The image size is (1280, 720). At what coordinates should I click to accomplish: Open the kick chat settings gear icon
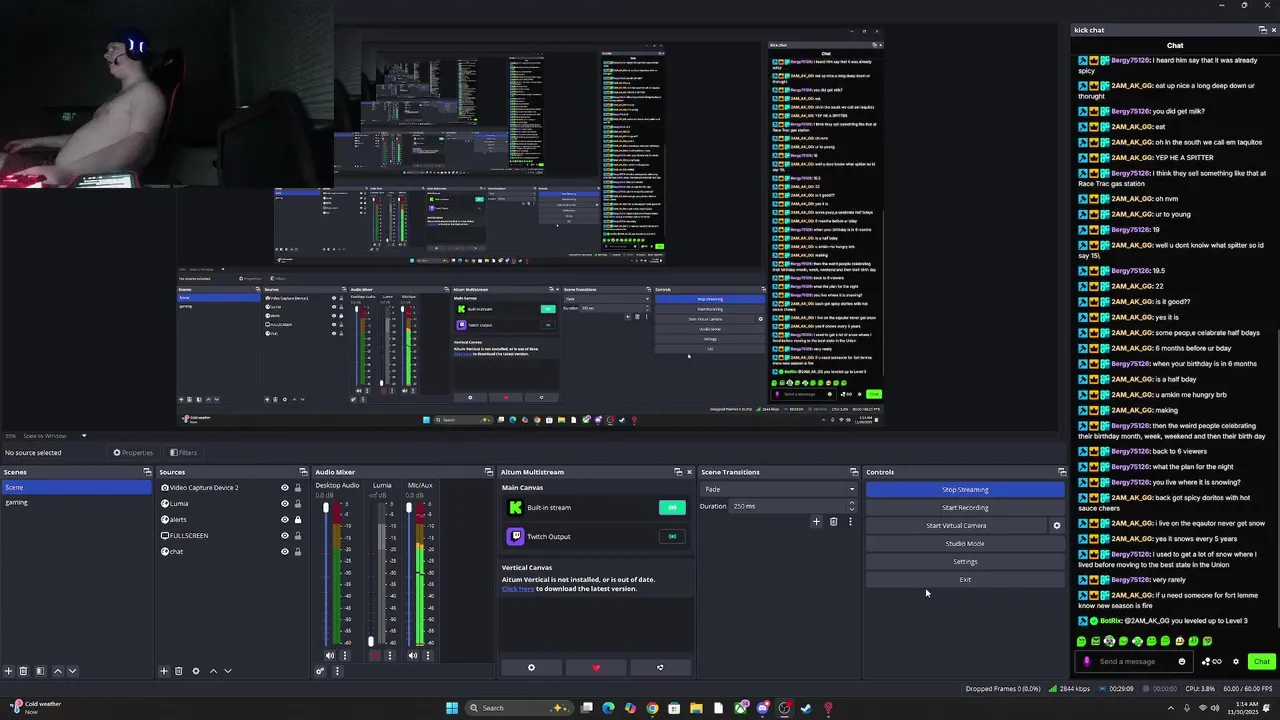coord(1236,661)
